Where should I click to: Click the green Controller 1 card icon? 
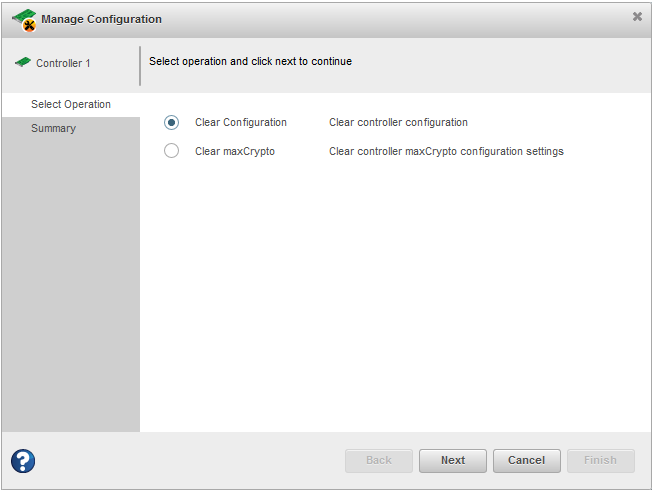(x=23, y=62)
